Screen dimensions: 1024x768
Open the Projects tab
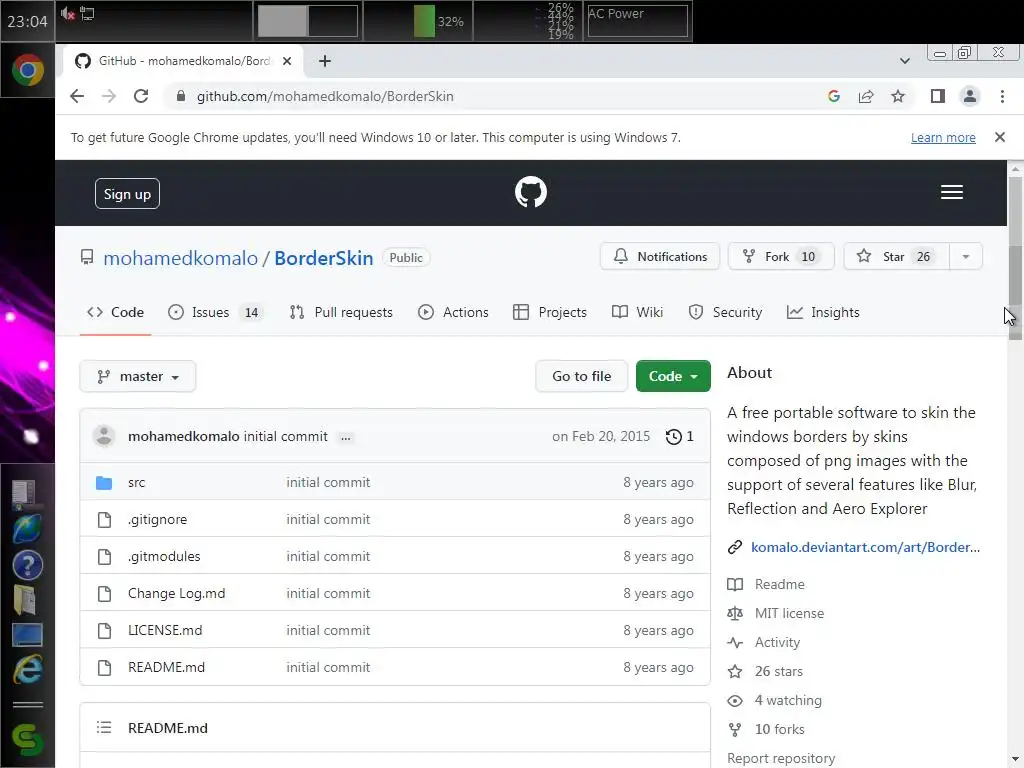[x=550, y=312]
